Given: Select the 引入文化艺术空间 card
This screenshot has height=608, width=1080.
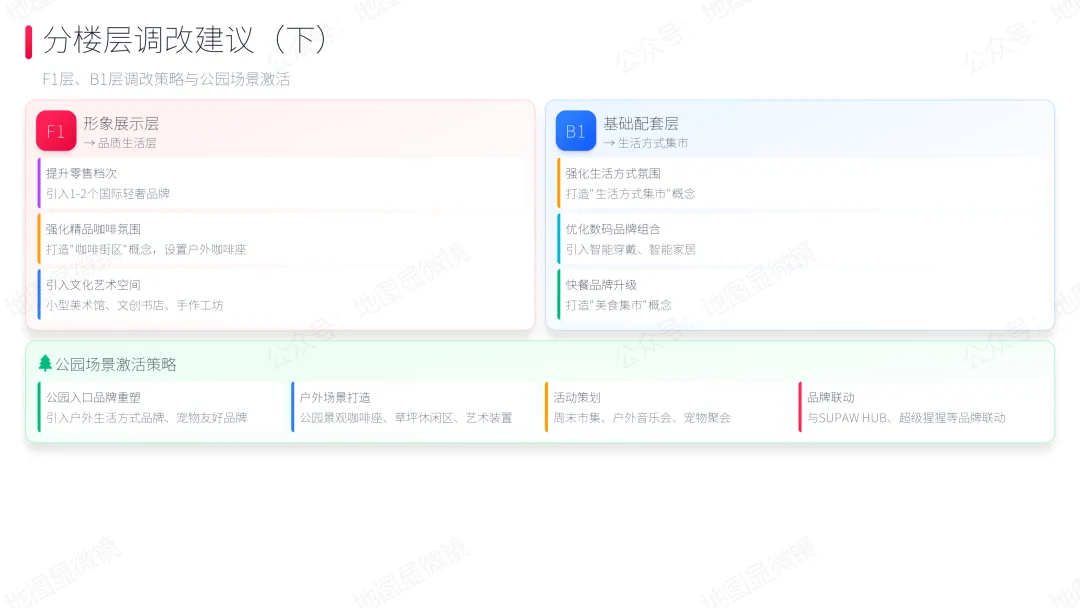Looking at the screenshot, I should [285, 295].
